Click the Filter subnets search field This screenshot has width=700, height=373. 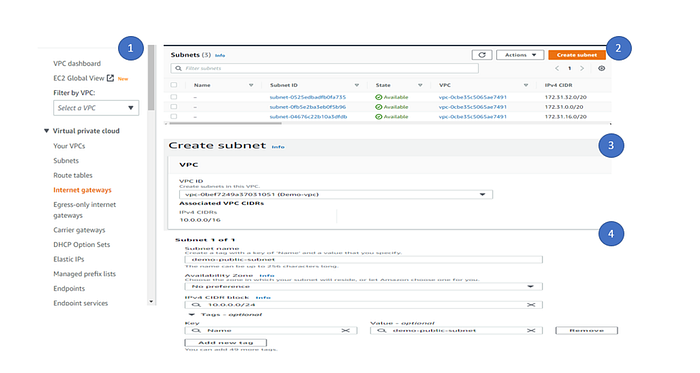(x=325, y=68)
